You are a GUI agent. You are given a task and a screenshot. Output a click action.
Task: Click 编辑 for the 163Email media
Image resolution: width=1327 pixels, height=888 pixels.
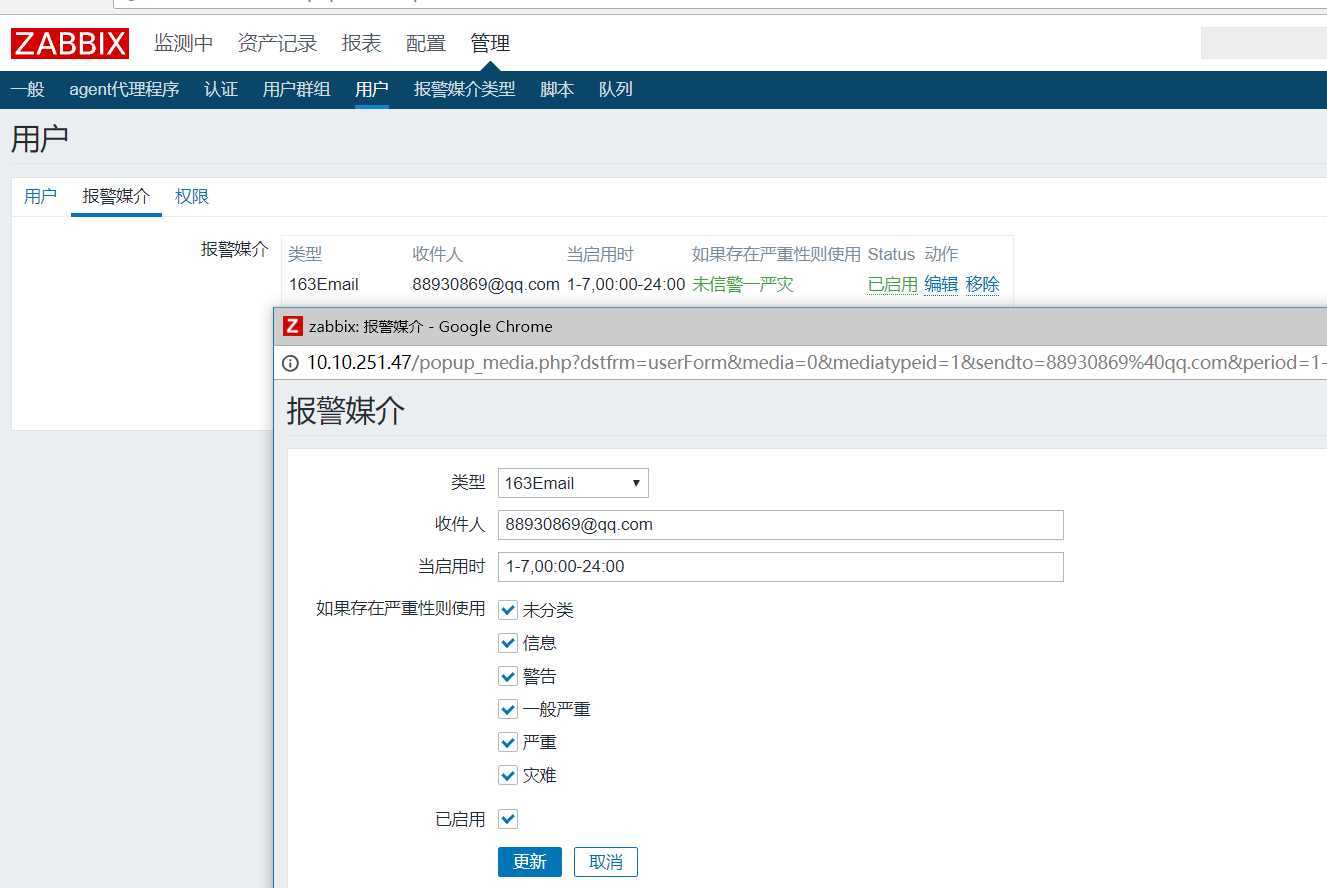coord(941,284)
